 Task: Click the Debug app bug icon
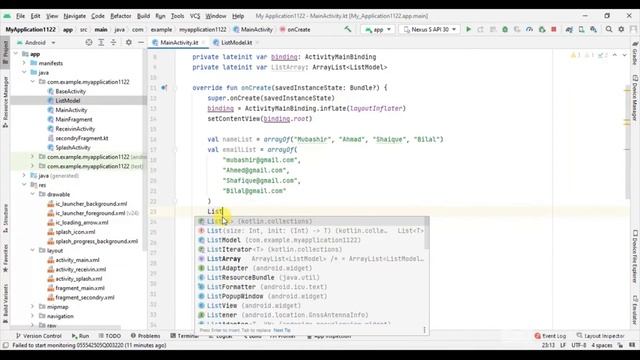pyautogui.click(x=505, y=29)
